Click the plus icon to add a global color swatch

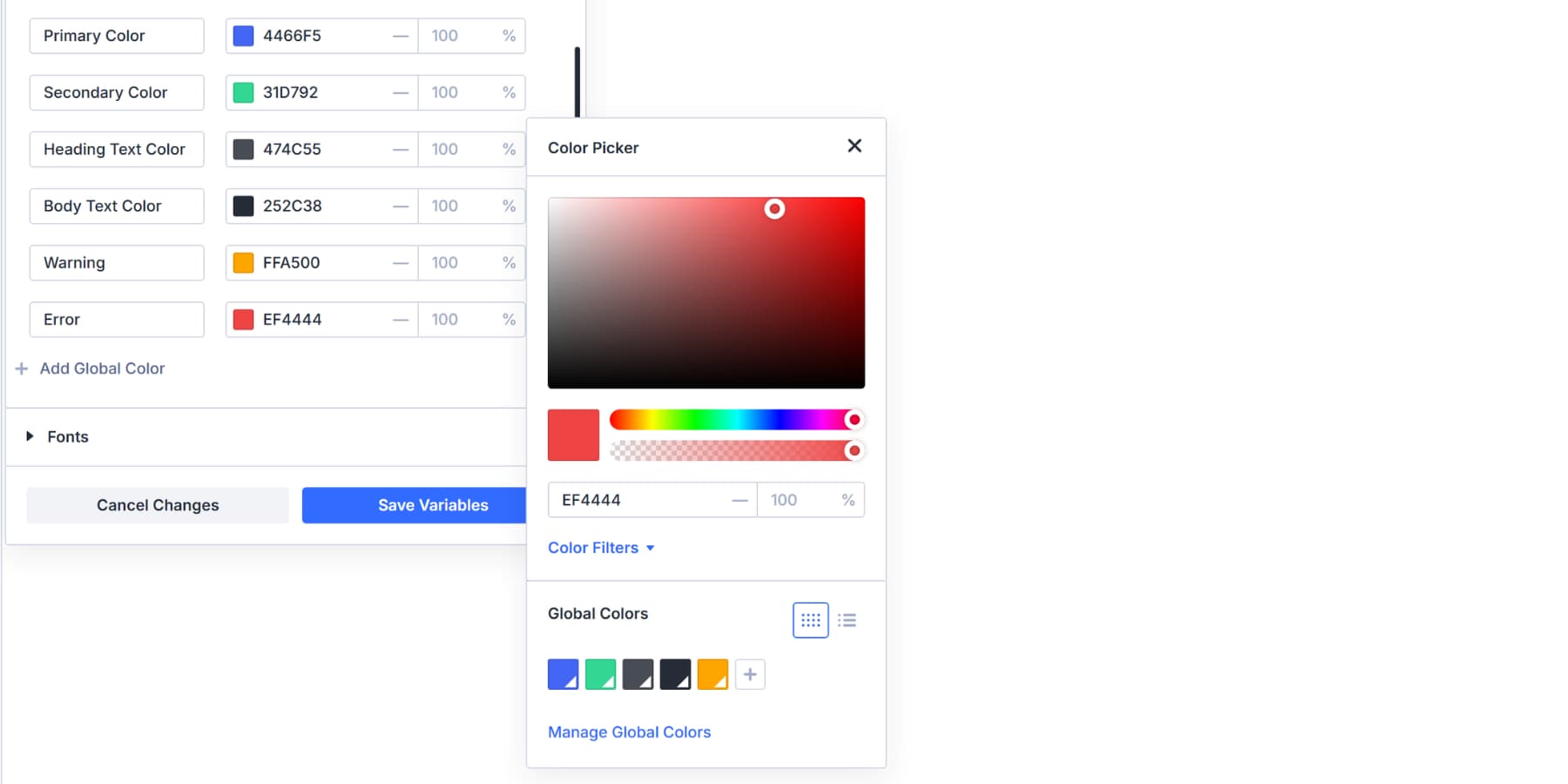tap(749, 673)
